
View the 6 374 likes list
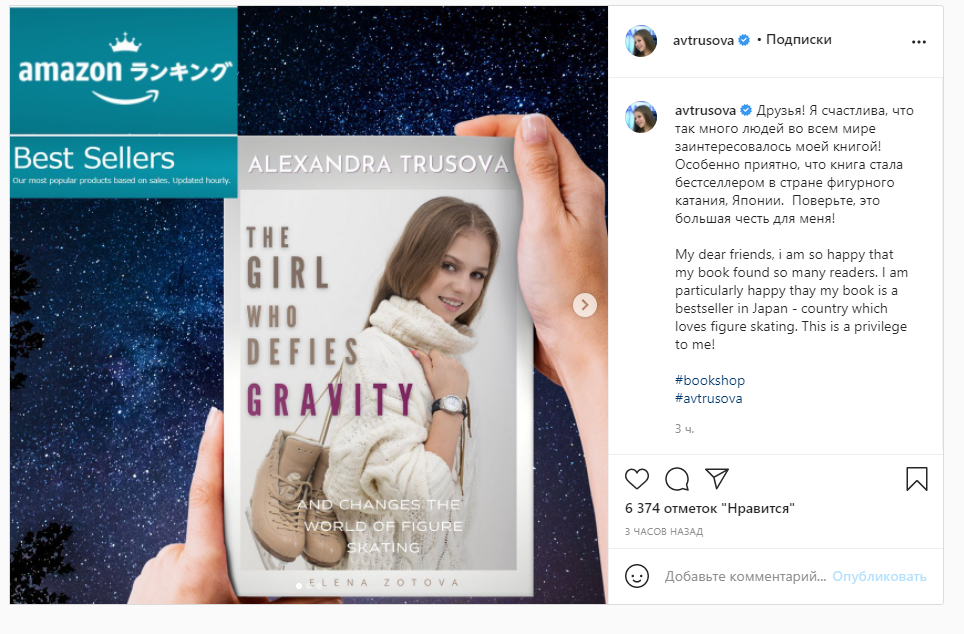(709, 509)
